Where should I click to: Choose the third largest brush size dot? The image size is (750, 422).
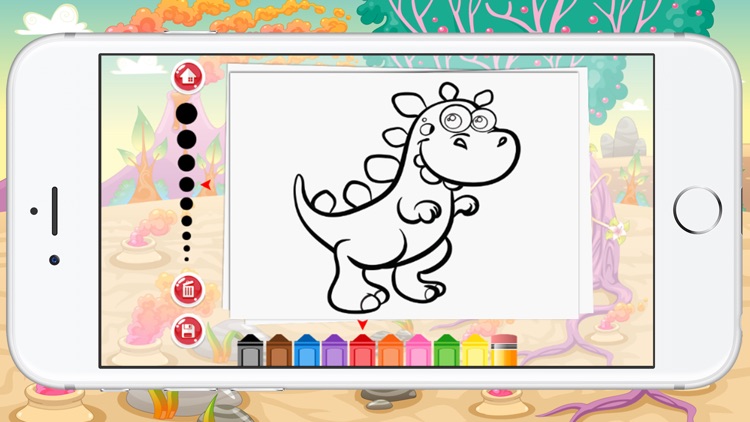coord(187,163)
